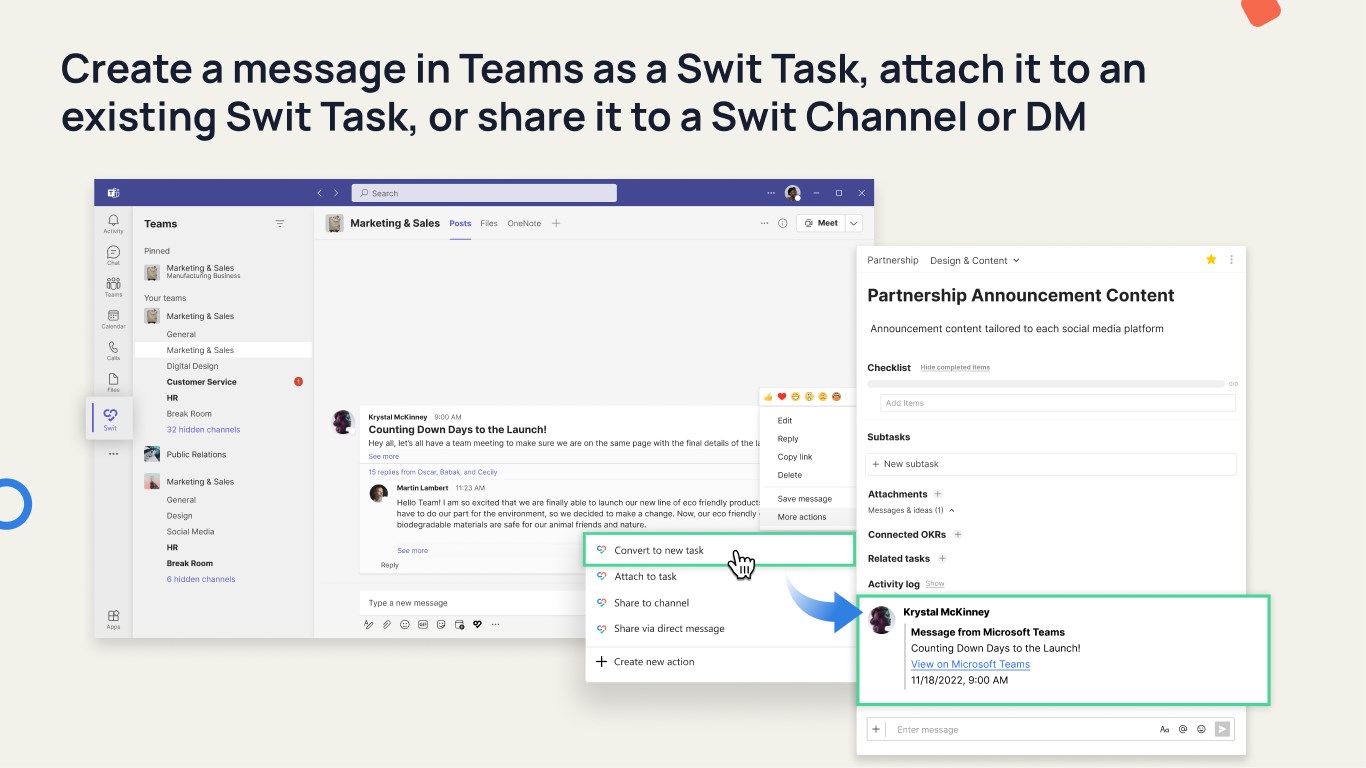Toggle the favorite star on Swit task
1366x768 pixels.
[x=1211, y=260]
